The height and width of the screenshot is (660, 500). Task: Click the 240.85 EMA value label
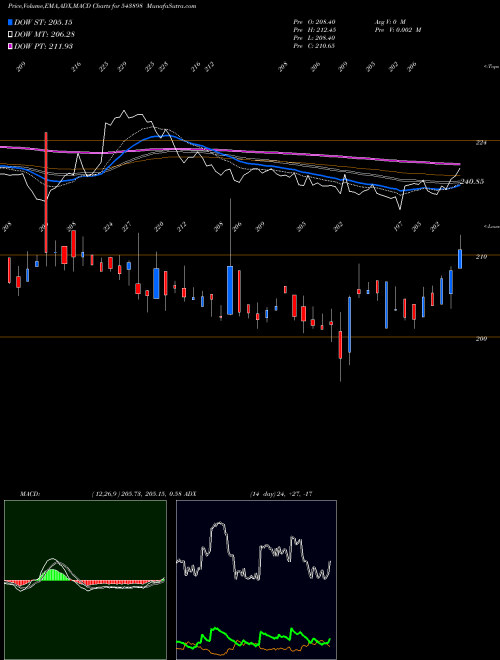[x=472, y=182]
